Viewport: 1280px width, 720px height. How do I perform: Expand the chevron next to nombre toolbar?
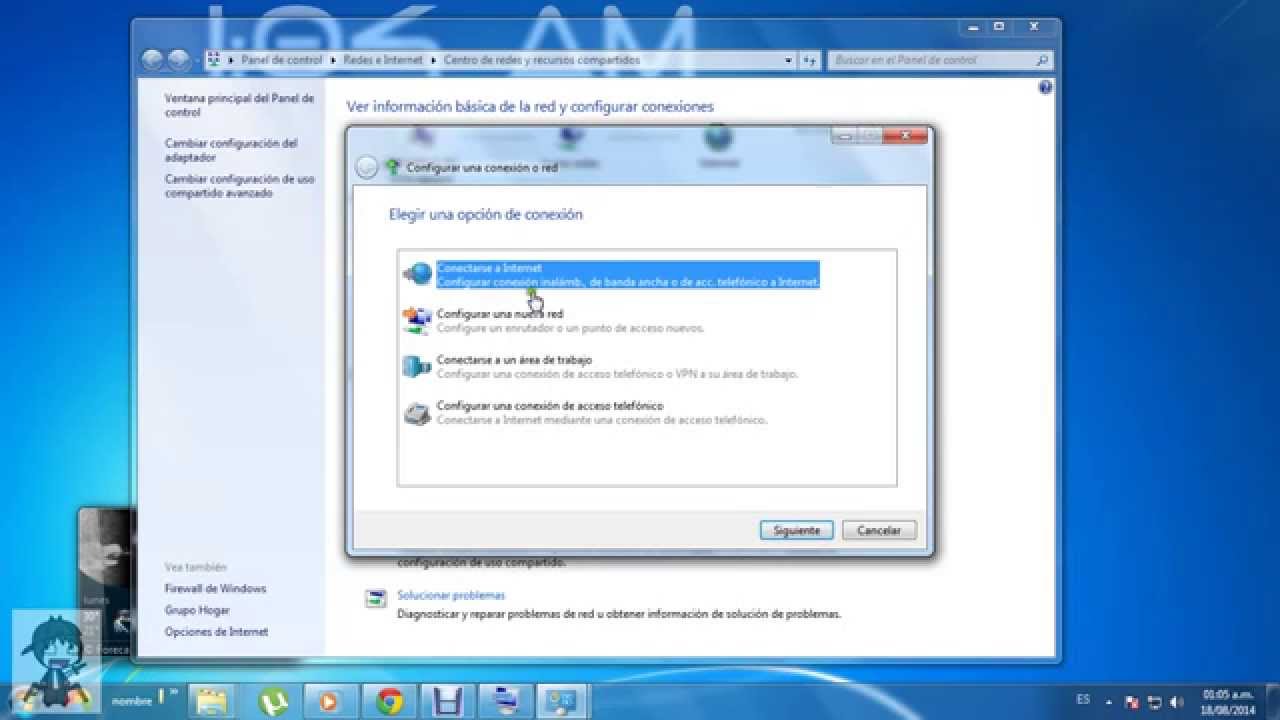(x=173, y=692)
